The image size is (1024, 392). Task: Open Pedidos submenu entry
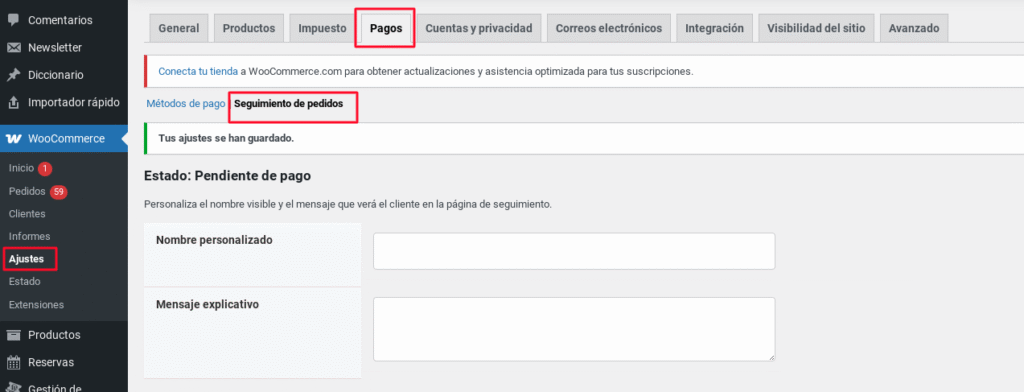[27, 192]
